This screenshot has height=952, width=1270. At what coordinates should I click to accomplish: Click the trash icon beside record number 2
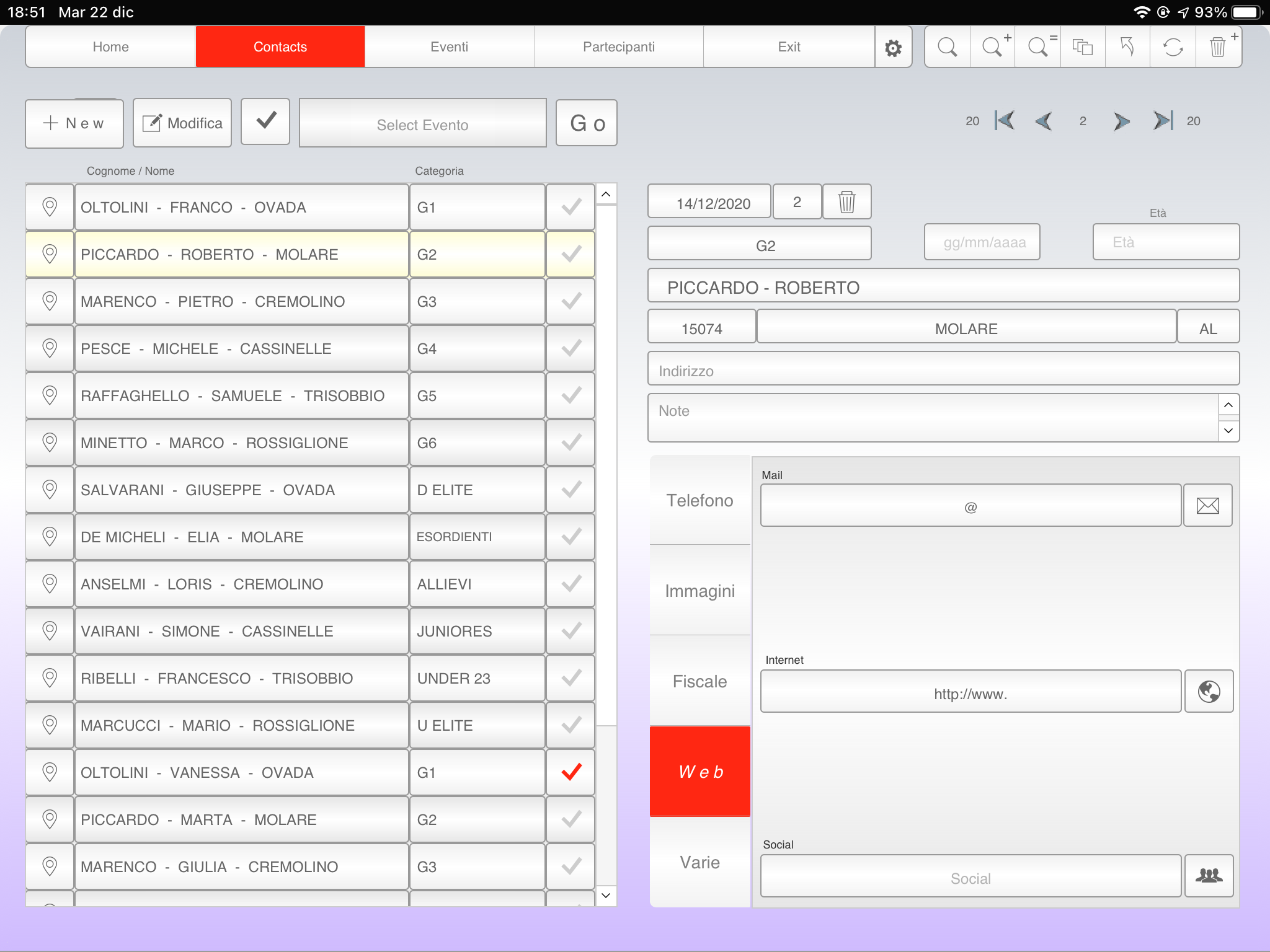click(846, 202)
